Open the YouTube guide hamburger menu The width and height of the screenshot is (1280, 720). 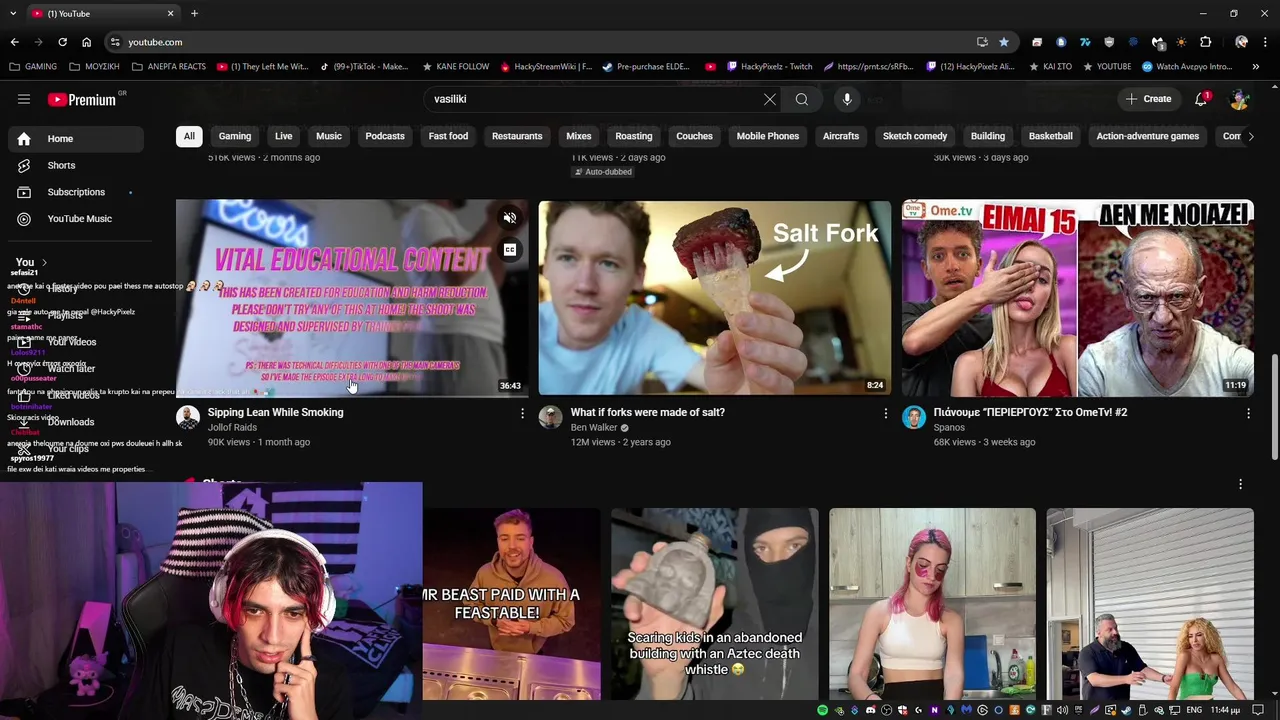point(24,99)
